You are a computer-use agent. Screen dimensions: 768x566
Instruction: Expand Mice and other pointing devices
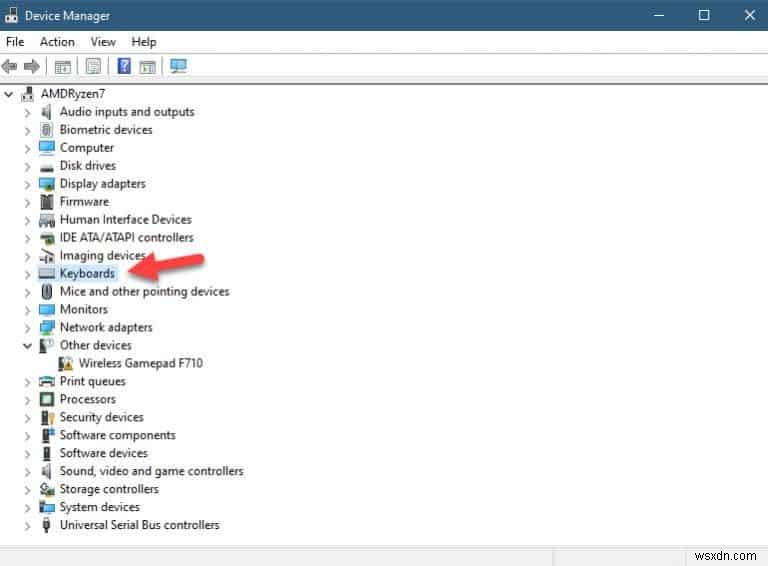27,292
